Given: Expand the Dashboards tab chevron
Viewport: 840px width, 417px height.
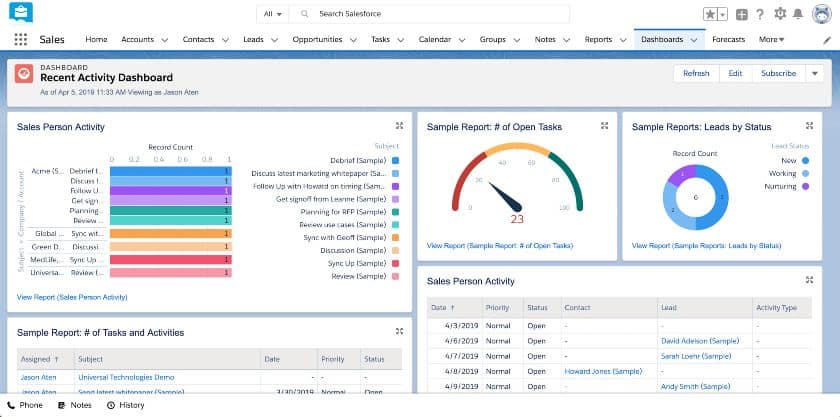Looking at the screenshot, I should (694, 40).
